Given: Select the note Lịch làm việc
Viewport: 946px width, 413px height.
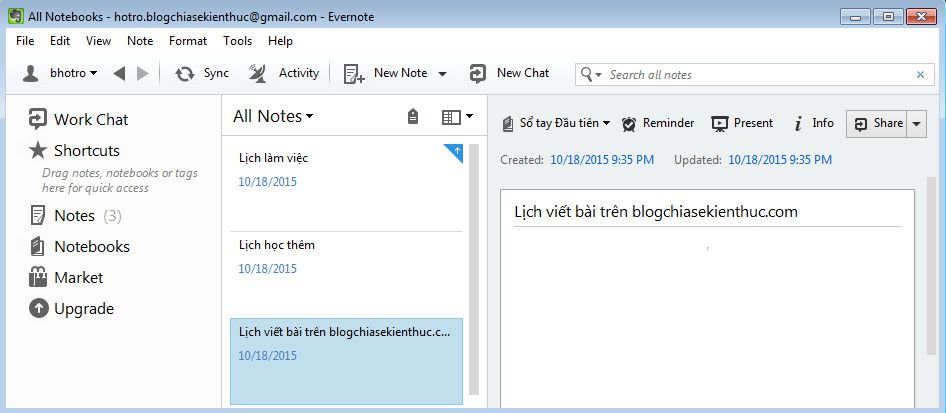Looking at the screenshot, I should (346, 188).
